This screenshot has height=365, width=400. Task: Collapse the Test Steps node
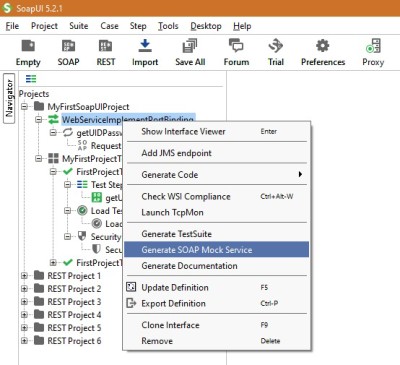tap(67, 185)
